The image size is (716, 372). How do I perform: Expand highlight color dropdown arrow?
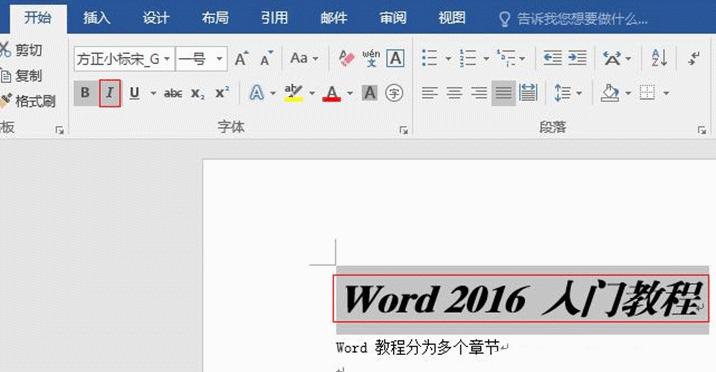312,94
